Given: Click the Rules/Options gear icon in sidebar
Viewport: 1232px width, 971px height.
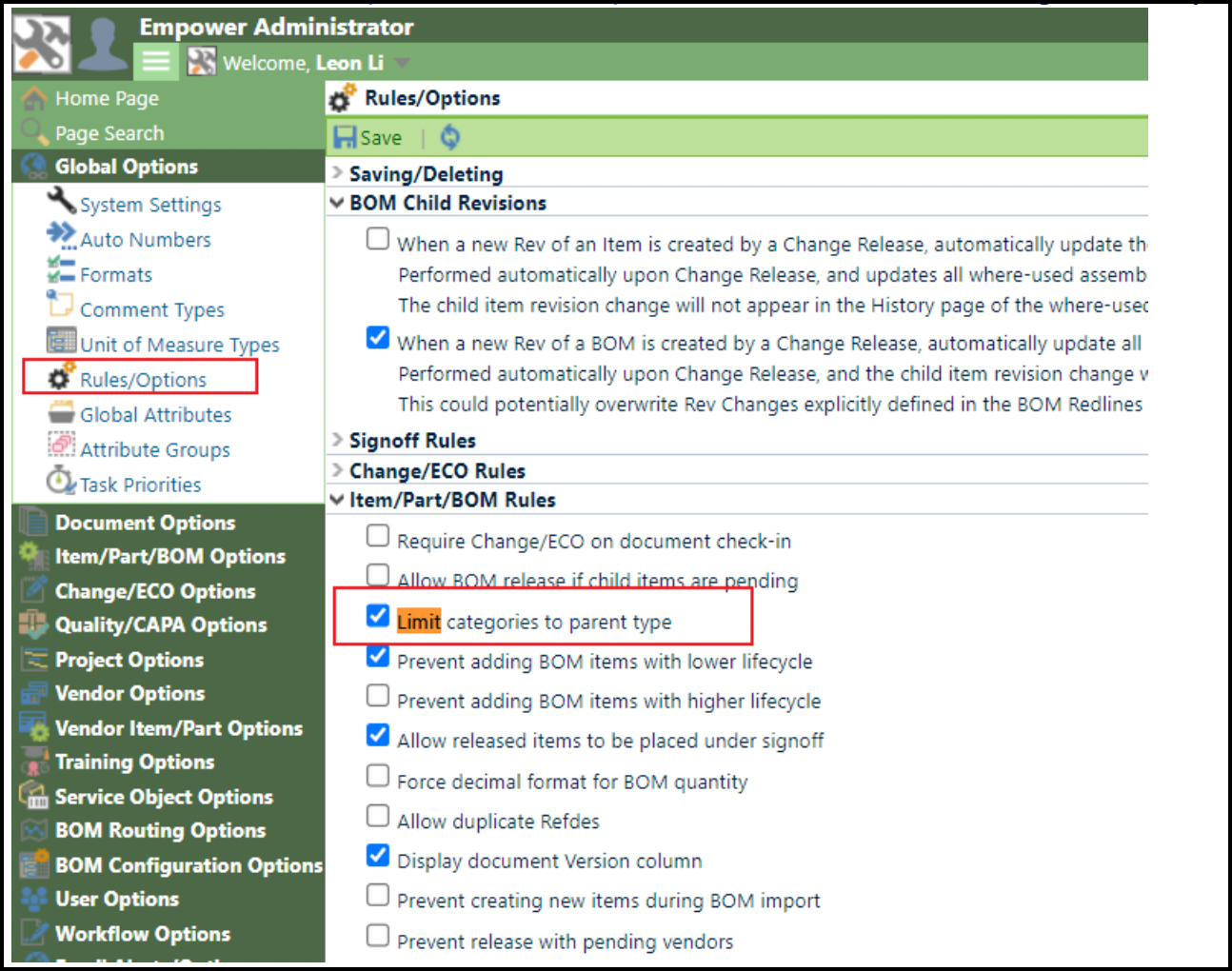Looking at the screenshot, I should point(61,376).
